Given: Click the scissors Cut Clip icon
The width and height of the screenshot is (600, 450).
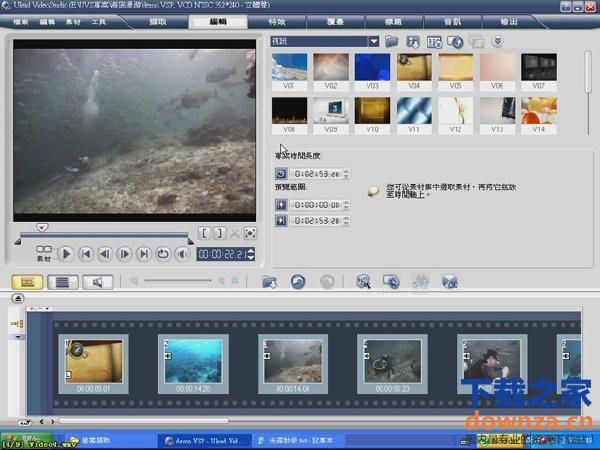Looking at the screenshot, I should pos(235,234).
